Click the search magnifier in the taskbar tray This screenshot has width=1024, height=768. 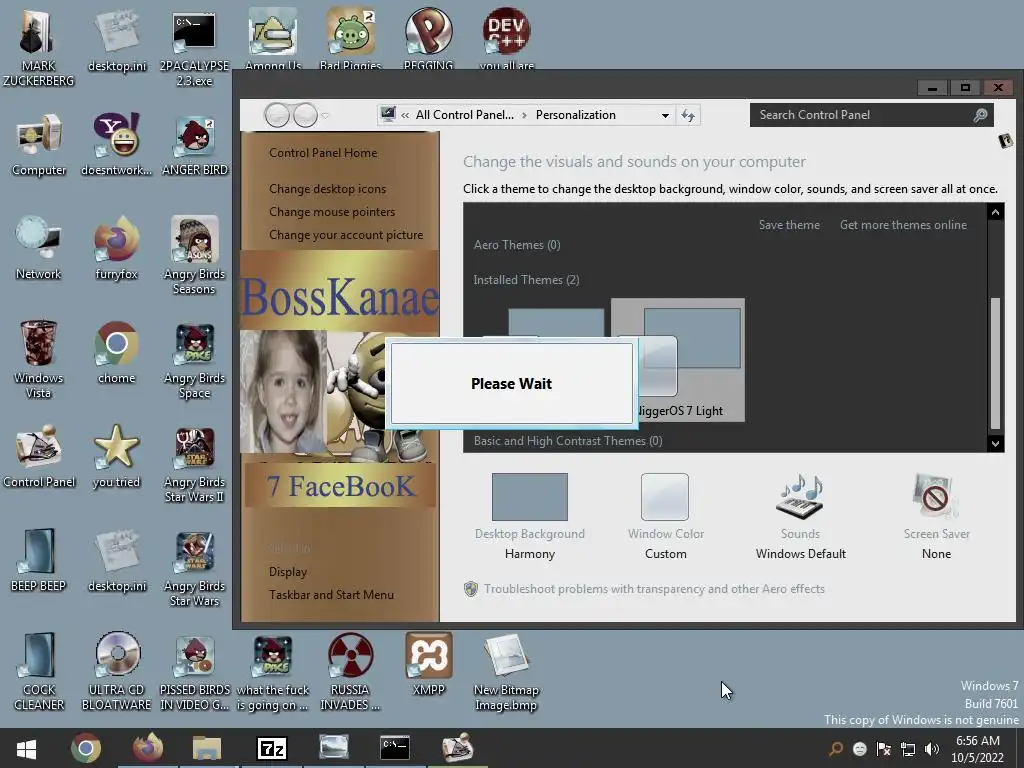point(836,749)
